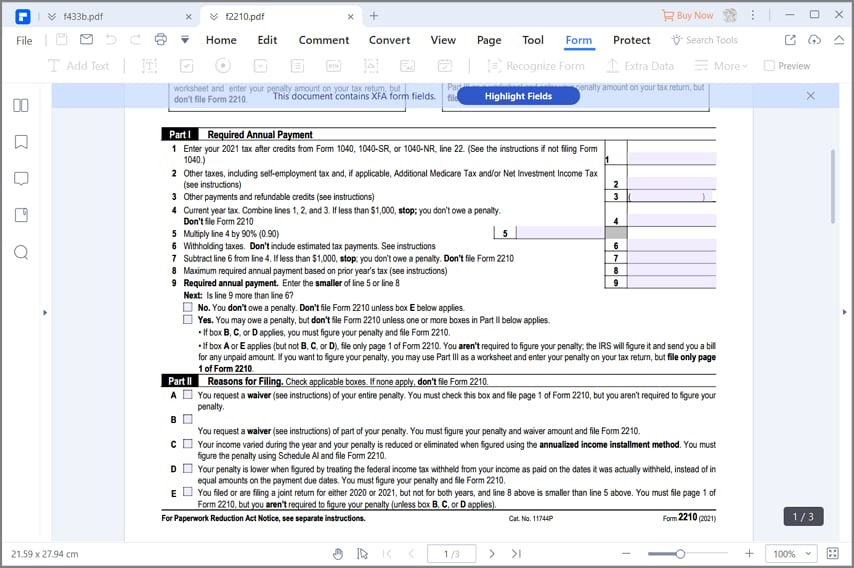Viewport: 854px width, 568px height.
Task: Switch to the Comment tab
Action: click(324, 40)
